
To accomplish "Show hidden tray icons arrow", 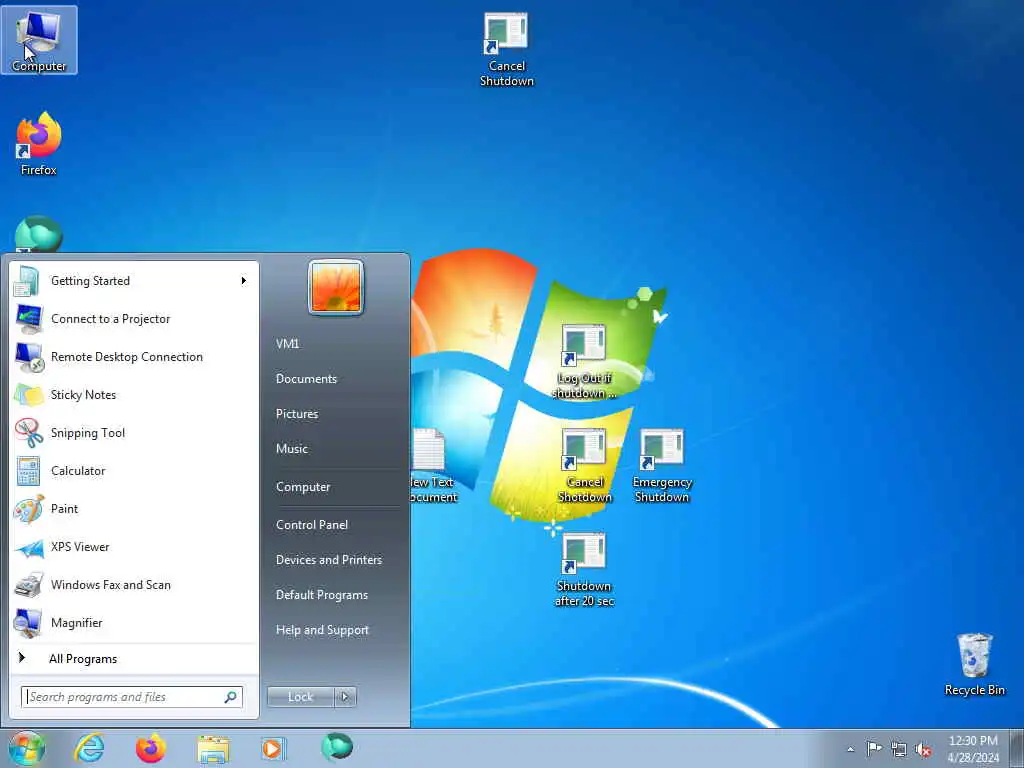I will pos(850,749).
